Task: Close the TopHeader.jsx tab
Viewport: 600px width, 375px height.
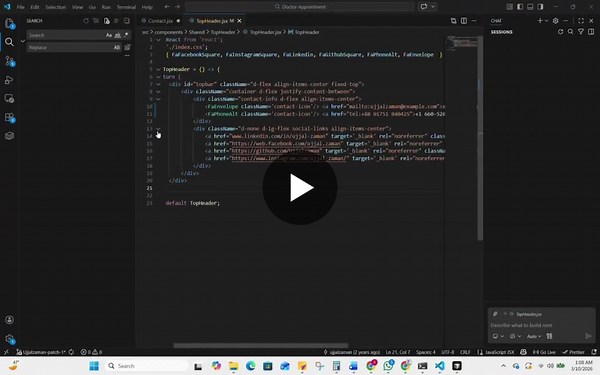Action: pos(240,21)
